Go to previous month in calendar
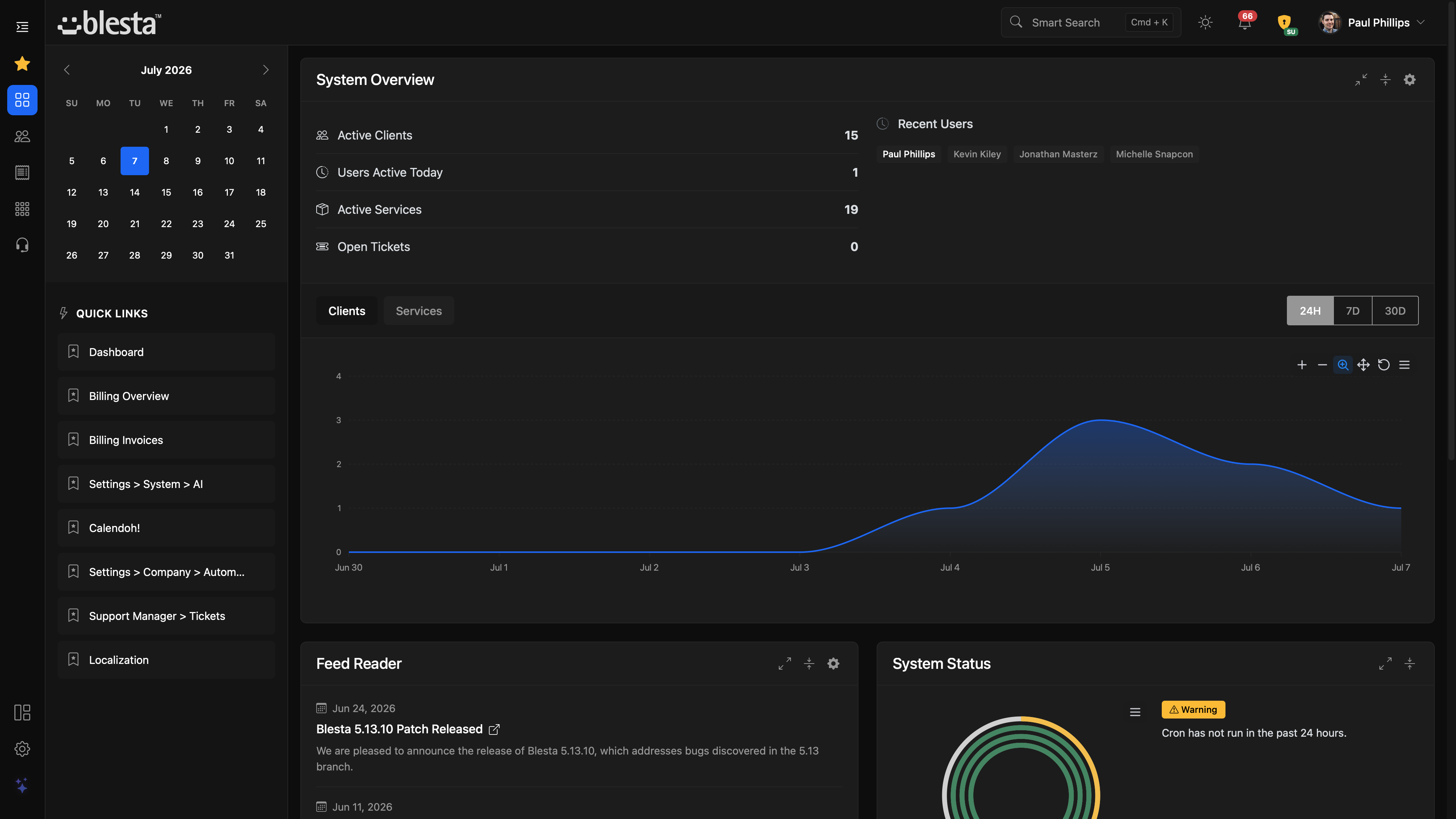This screenshot has height=819, width=1456. (67, 69)
